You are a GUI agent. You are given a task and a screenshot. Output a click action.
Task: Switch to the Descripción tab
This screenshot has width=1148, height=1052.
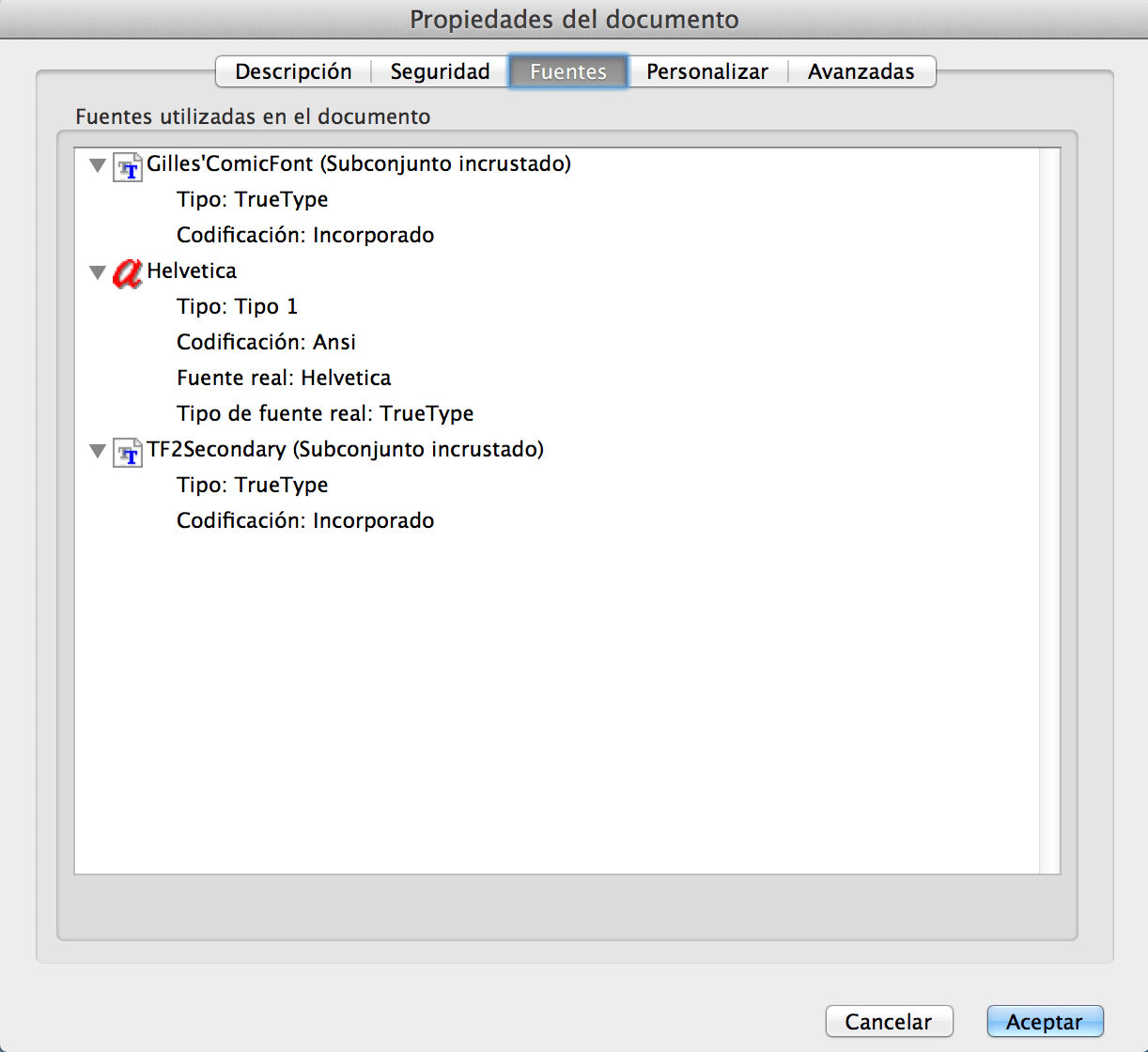pos(294,71)
